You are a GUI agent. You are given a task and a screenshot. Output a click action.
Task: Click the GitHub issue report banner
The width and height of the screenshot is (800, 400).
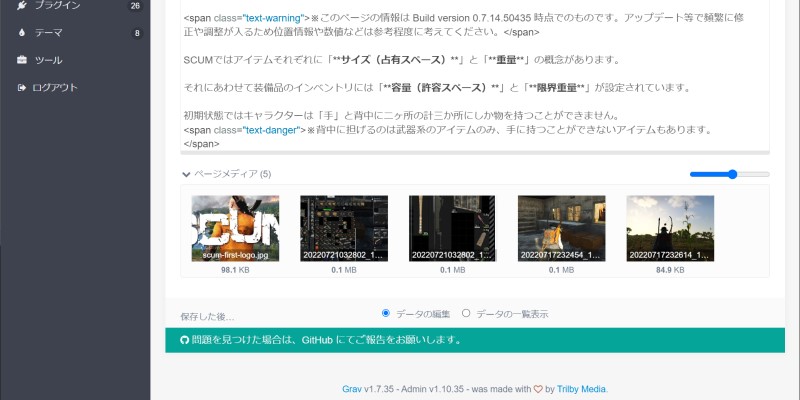click(474, 340)
